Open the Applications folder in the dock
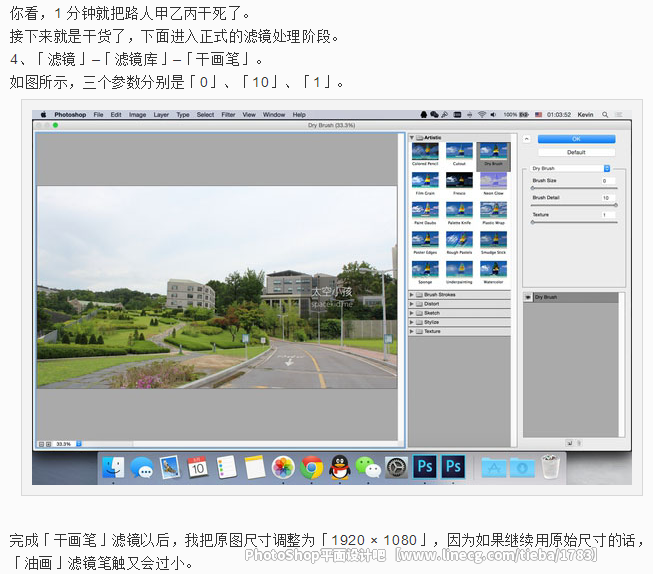 [494, 468]
